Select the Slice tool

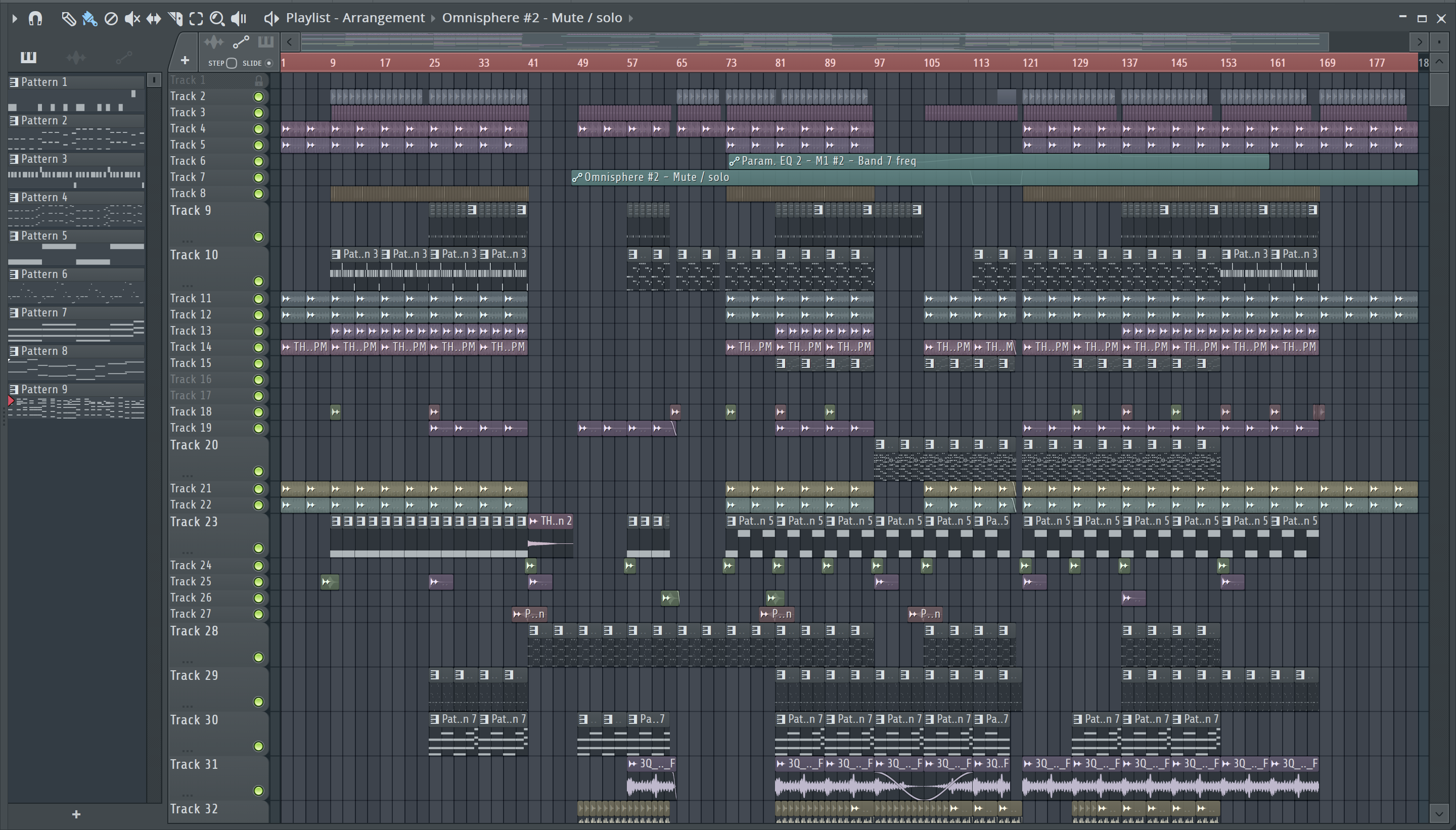pos(175,18)
